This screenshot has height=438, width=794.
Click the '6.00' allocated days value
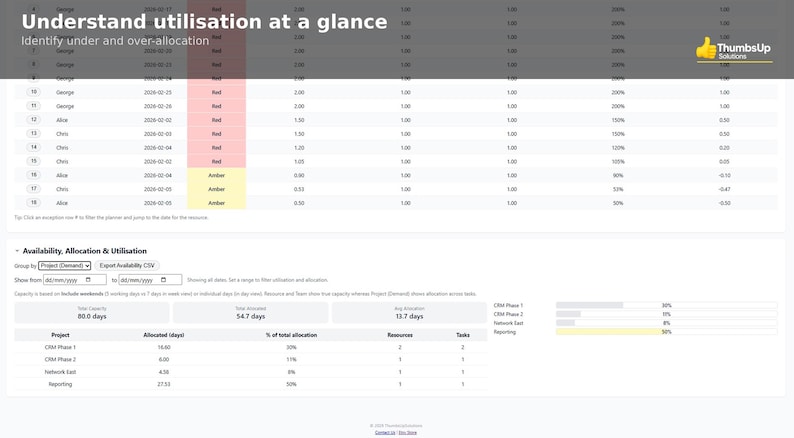pos(164,360)
